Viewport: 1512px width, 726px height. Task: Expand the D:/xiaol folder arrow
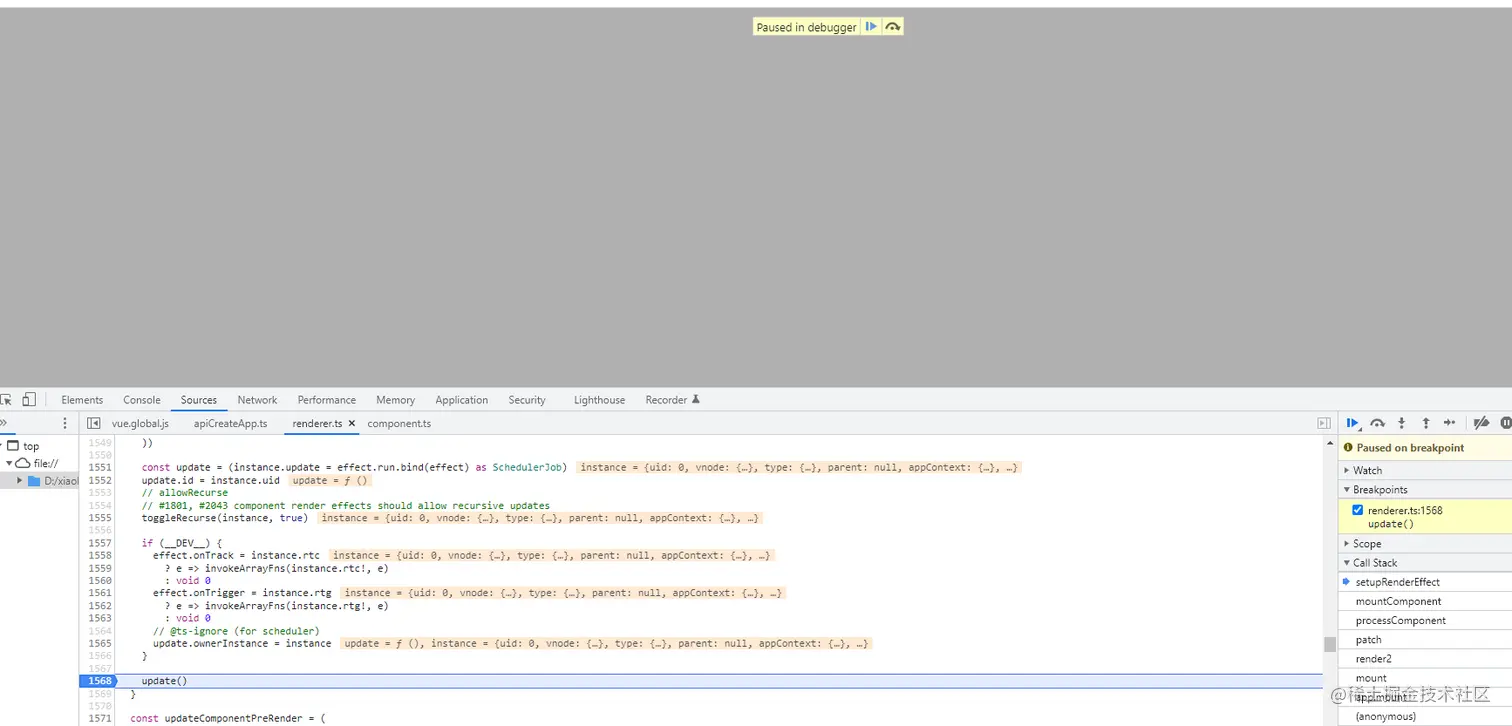19,481
